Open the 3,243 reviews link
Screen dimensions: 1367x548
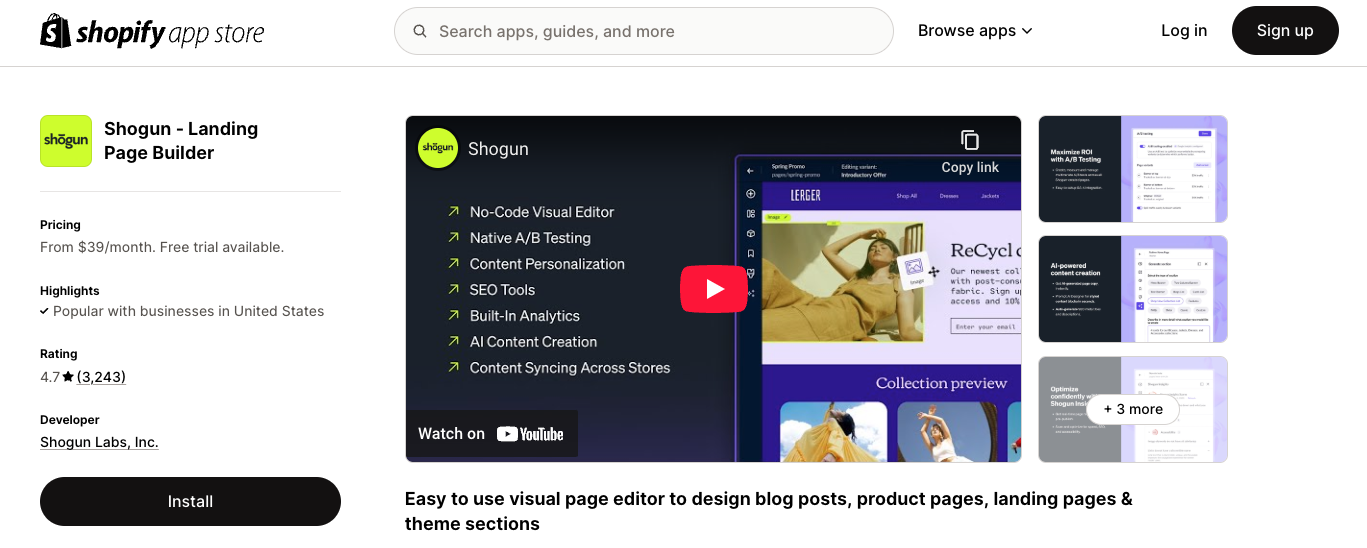[101, 377]
